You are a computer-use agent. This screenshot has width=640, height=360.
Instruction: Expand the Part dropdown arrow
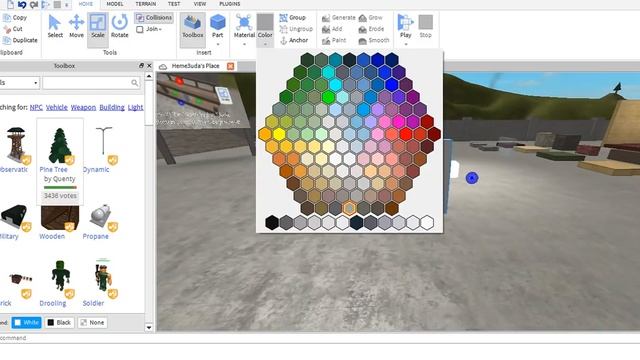click(218, 44)
